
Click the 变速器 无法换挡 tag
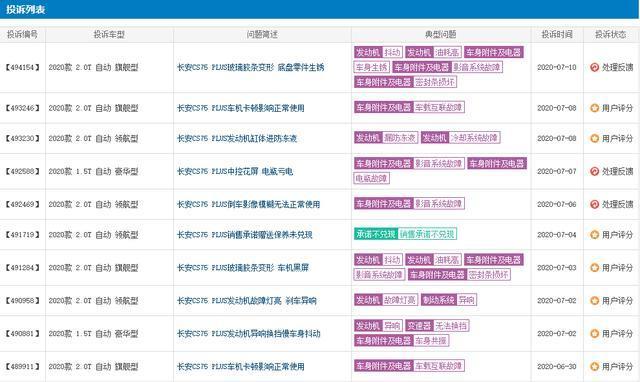point(438,326)
